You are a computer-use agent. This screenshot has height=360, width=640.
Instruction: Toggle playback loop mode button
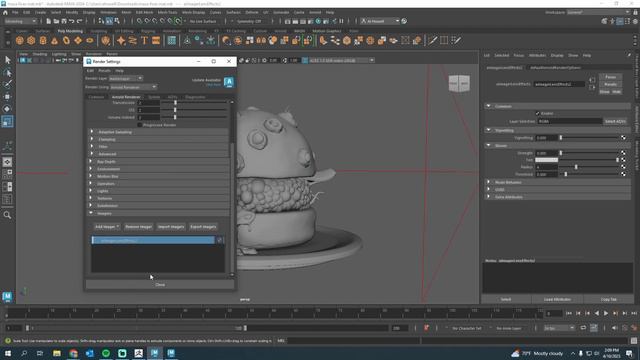(x=583, y=328)
